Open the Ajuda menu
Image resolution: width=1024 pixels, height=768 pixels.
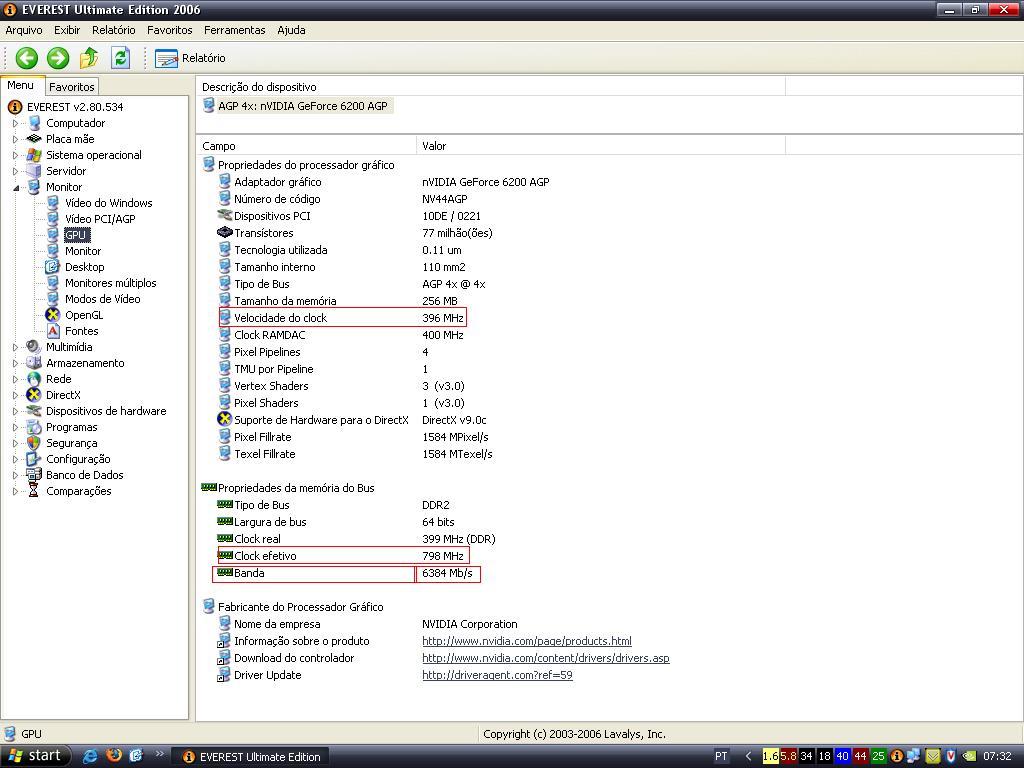click(x=291, y=30)
